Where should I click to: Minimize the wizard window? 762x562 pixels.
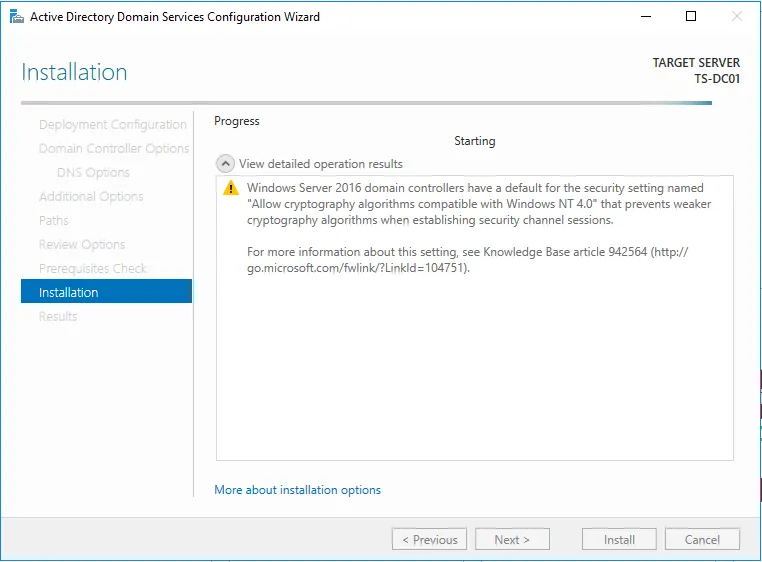click(646, 17)
